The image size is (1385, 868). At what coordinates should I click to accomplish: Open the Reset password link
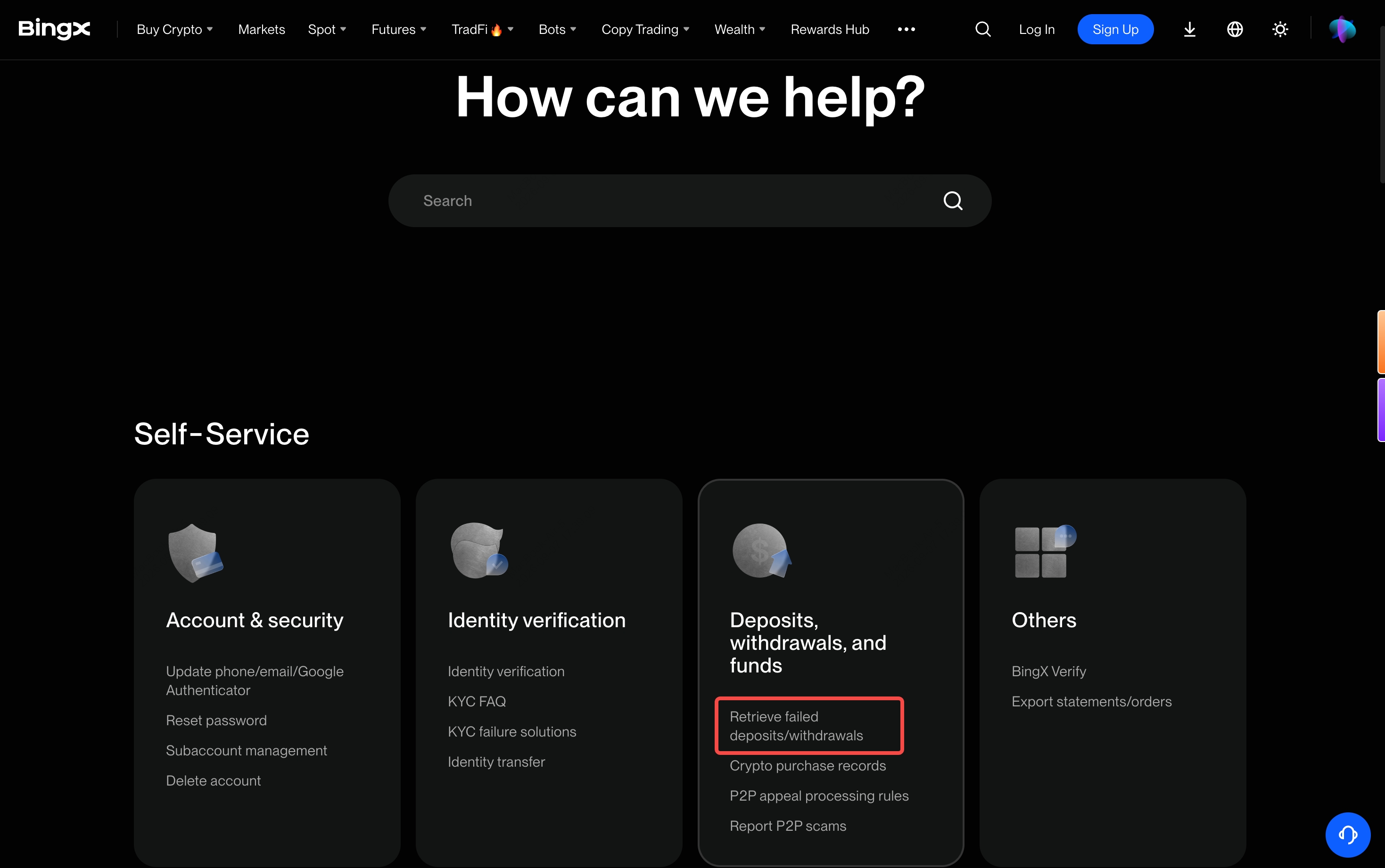(216, 721)
